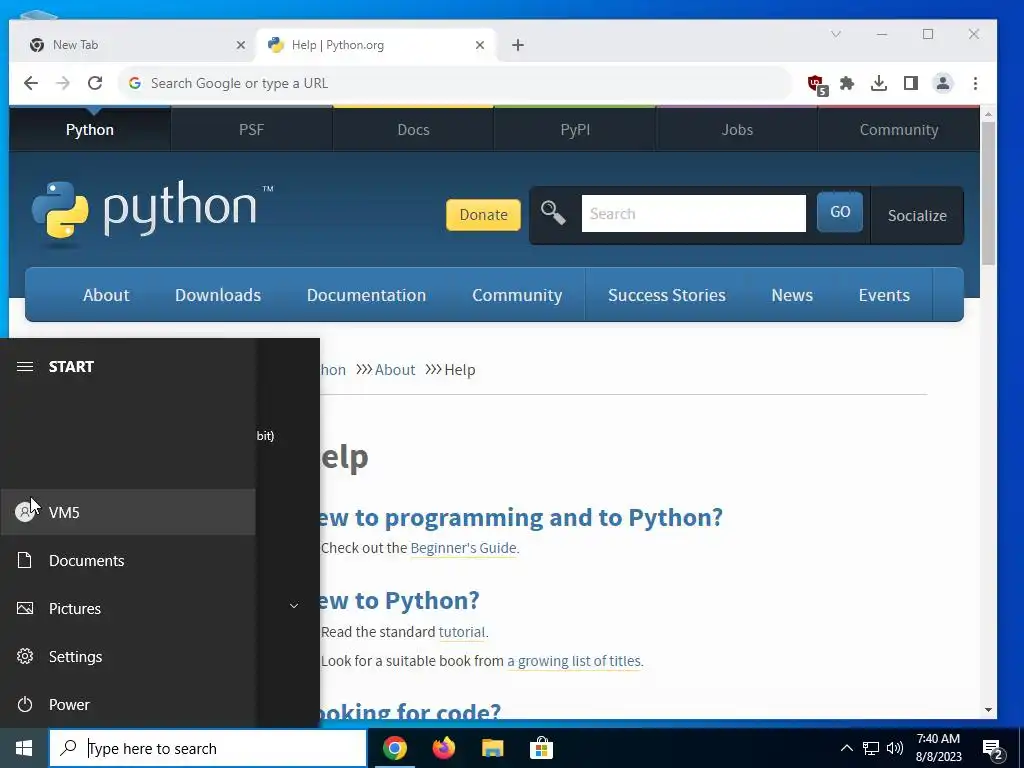Image resolution: width=1024 pixels, height=768 pixels.
Task: Click the volume speaker icon in tray
Action: [x=895, y=748]
